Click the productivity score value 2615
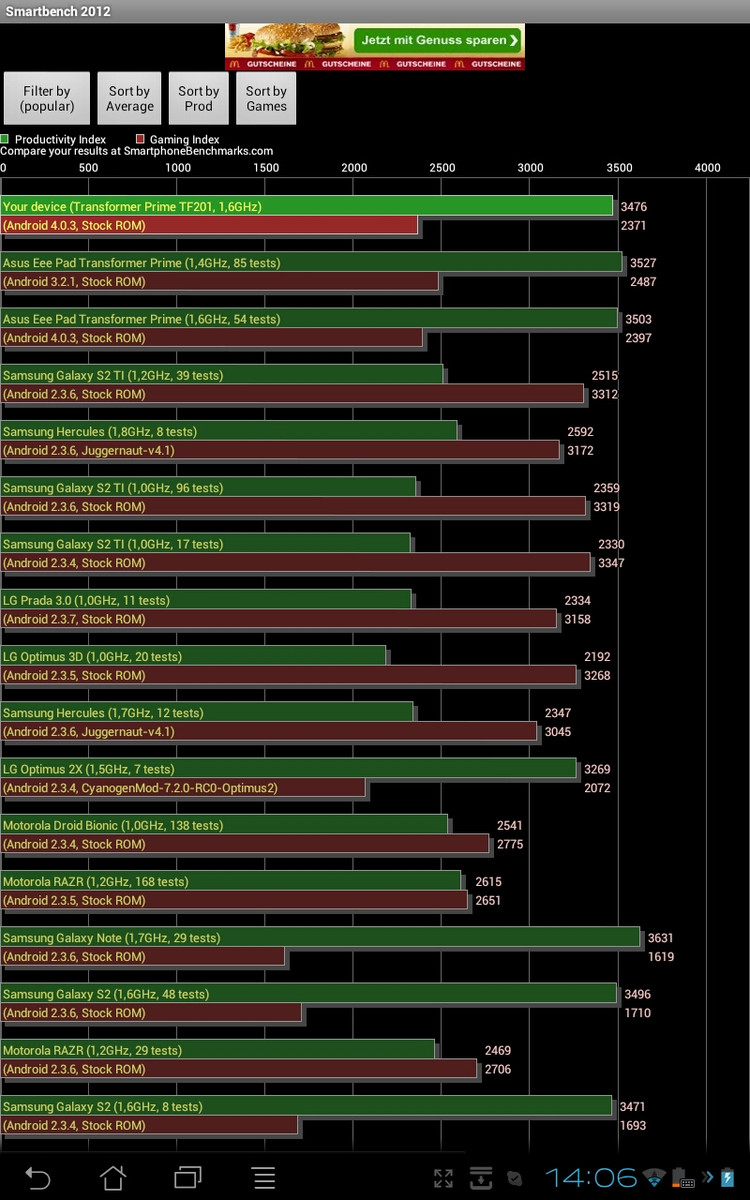750x1200 pixels. [488, 882]
